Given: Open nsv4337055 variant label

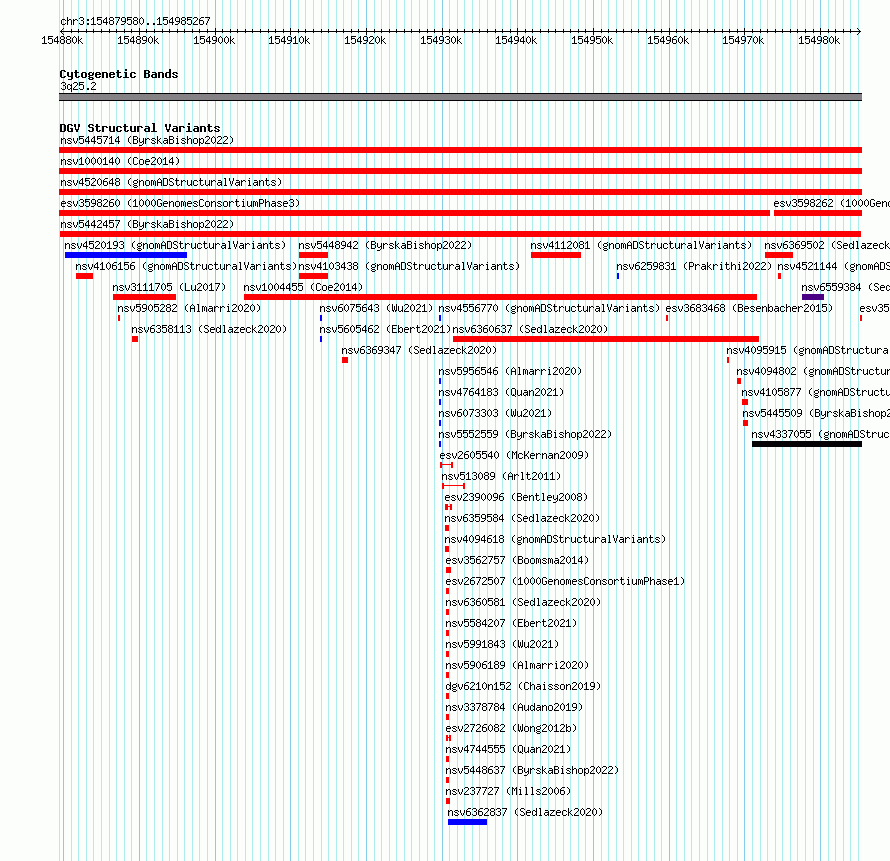Looking at the screenshot, I should pos(820,434).
